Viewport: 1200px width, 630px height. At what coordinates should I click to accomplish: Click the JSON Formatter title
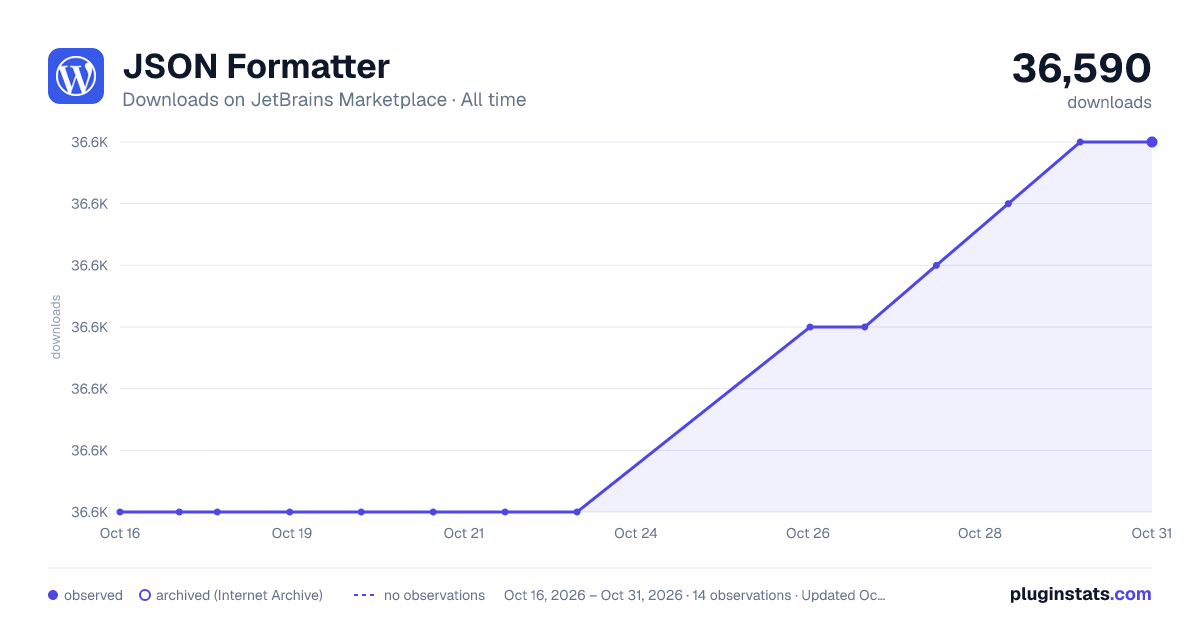(x=256, y=67)
